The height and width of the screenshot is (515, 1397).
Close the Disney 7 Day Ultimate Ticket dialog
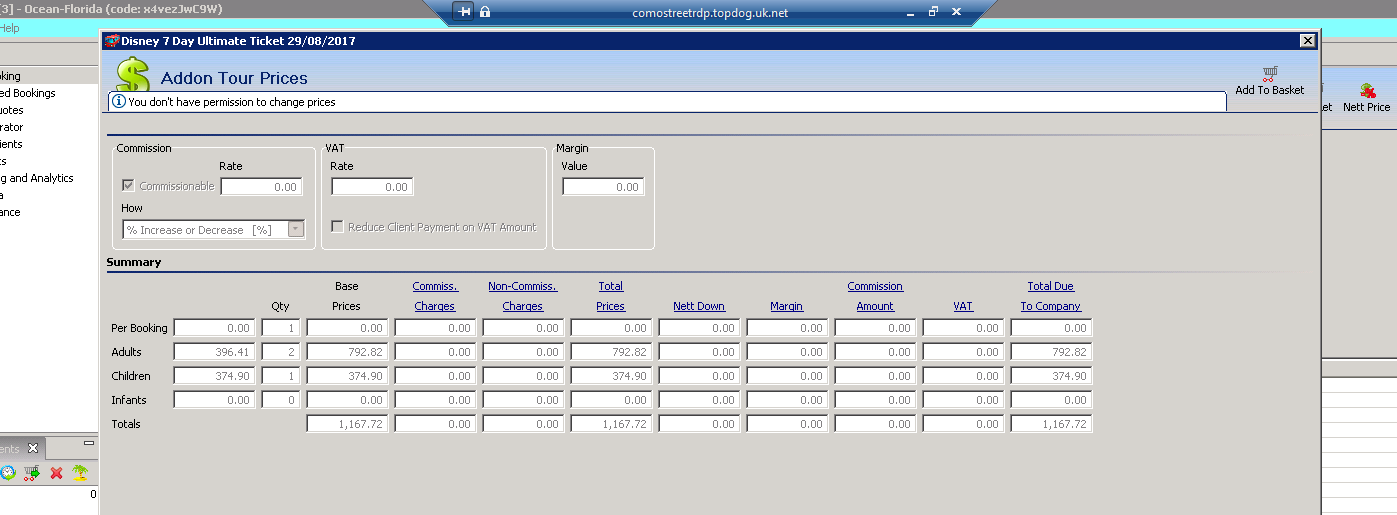pyautogui.click(x=1307, y=41)
